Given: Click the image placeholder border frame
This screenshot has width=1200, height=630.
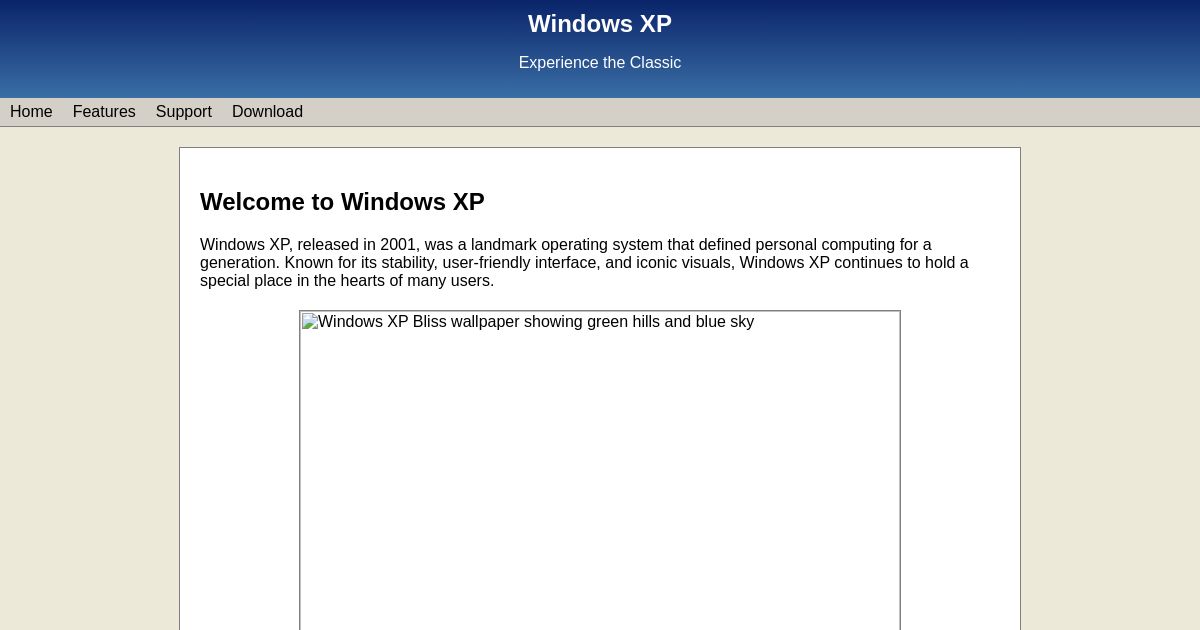Looking at the screenshot, I should (x=301, y=470).
